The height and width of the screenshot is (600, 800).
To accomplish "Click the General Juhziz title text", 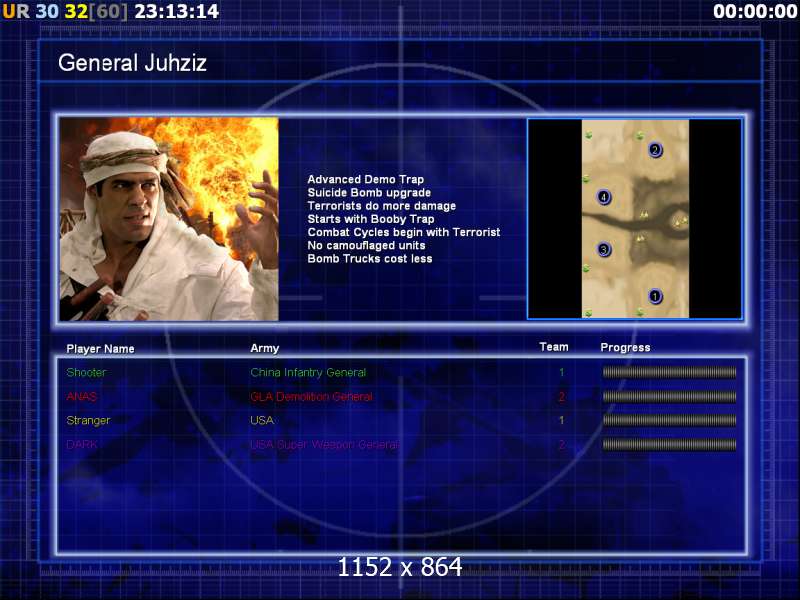I will 133,63.
